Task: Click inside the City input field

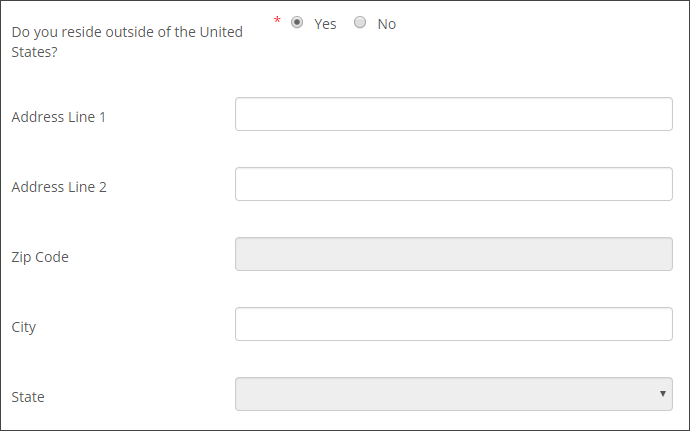Action: [453, 324]
